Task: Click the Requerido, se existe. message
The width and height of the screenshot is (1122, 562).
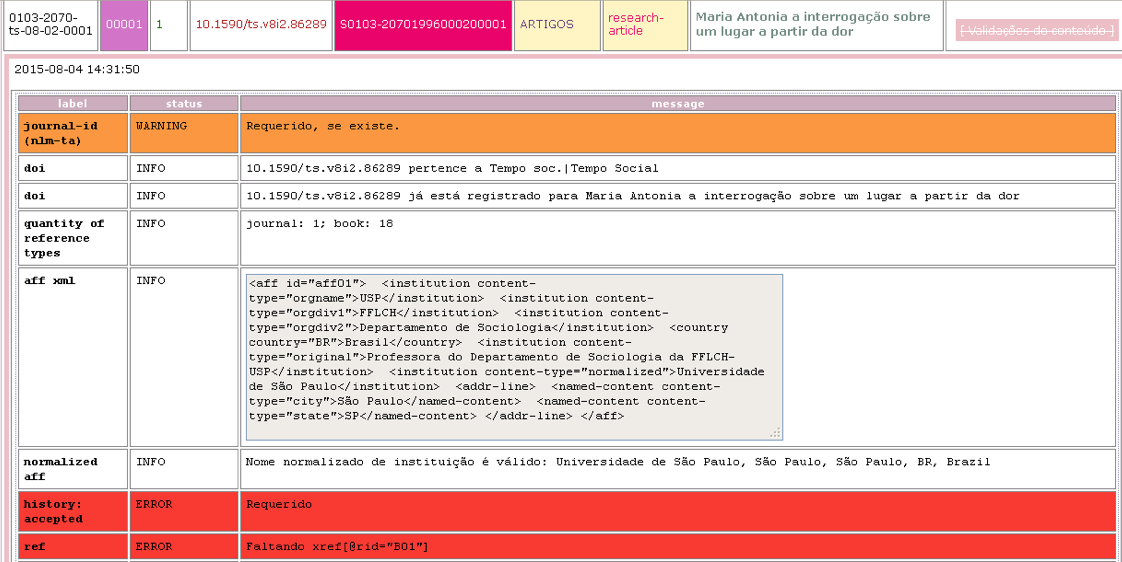Action: [x=678, y=133]
